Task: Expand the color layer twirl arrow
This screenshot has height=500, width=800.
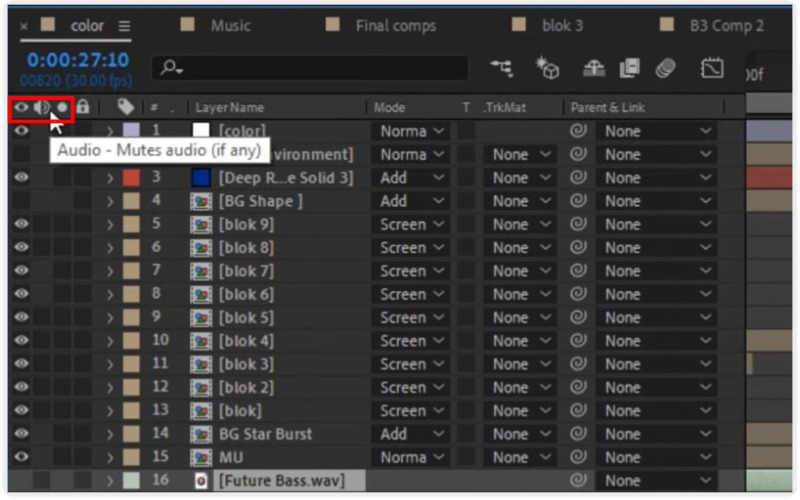Action: tap(110, 131)
